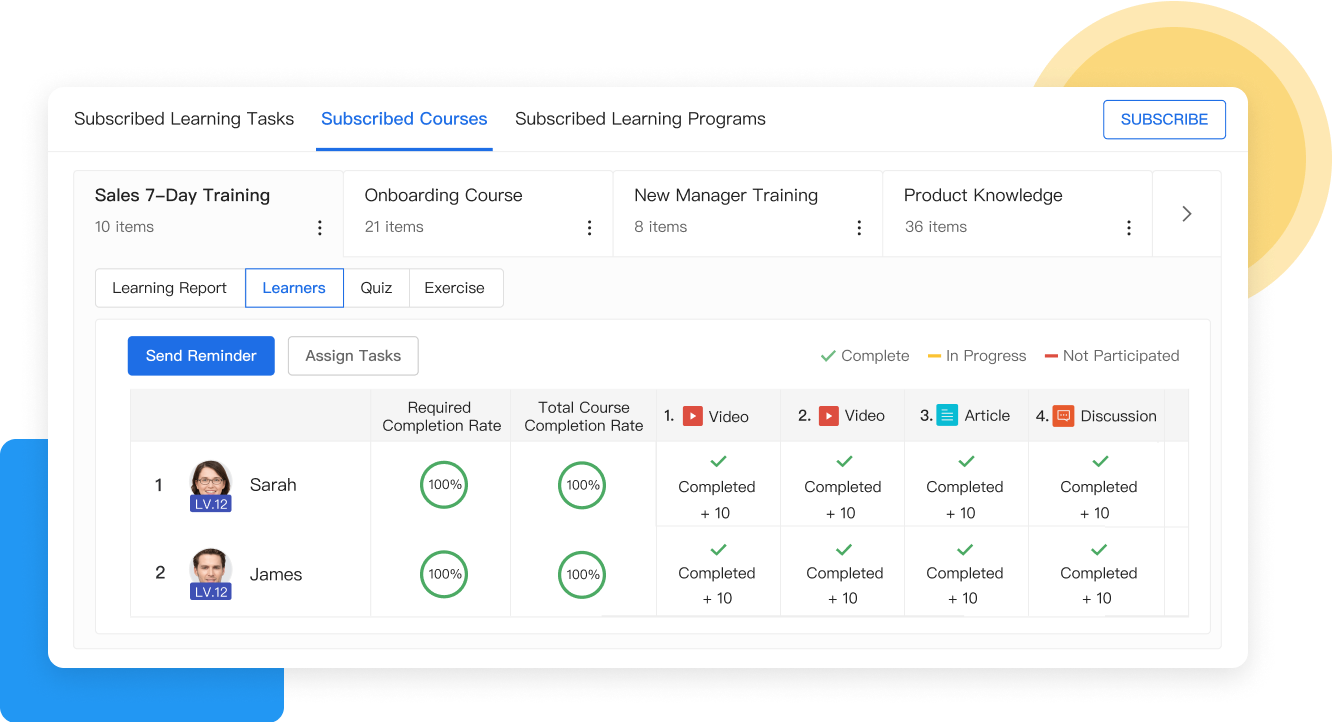Open Onboarding Course three-dot menu

pos(590,228)
